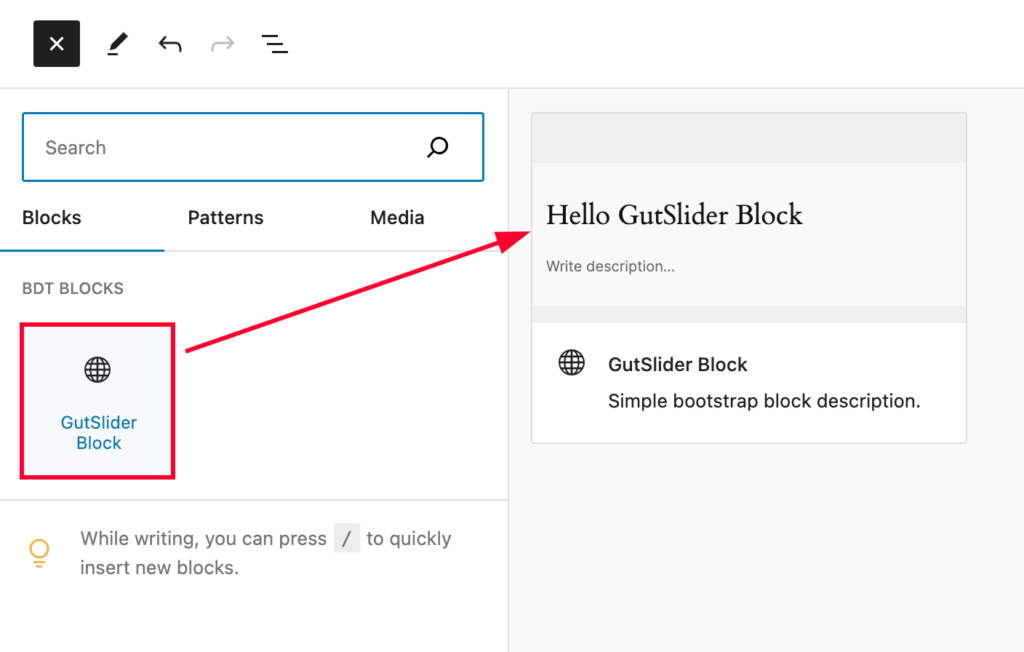Open the Tools pencil mode icon
Screen dimensions: 1024x652
(117, 43)
